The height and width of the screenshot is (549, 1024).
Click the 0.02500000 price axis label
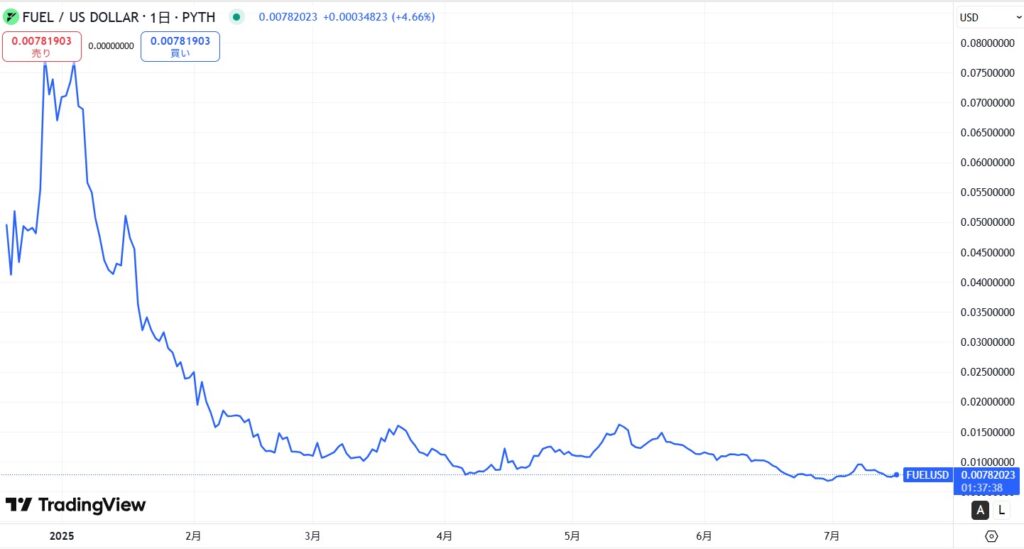(987, 372)
